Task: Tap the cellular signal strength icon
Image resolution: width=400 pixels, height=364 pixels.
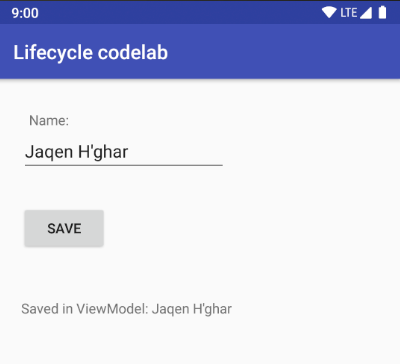Action: pos(365,13)
